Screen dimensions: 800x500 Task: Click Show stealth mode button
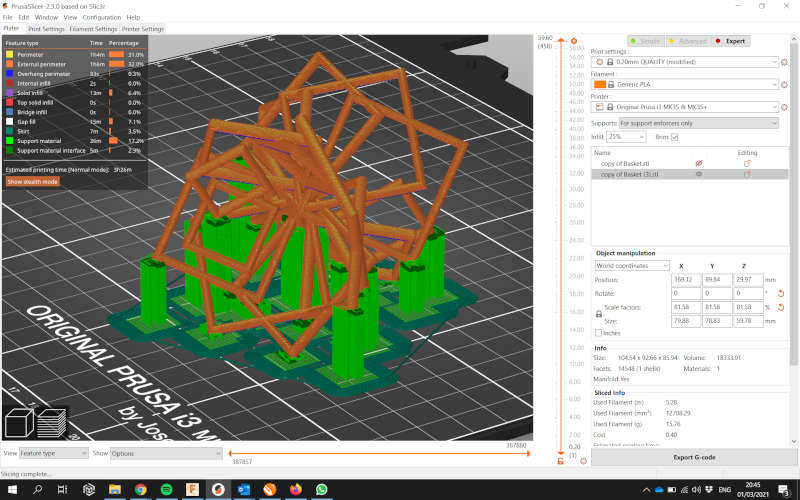[x=33, y=182]
